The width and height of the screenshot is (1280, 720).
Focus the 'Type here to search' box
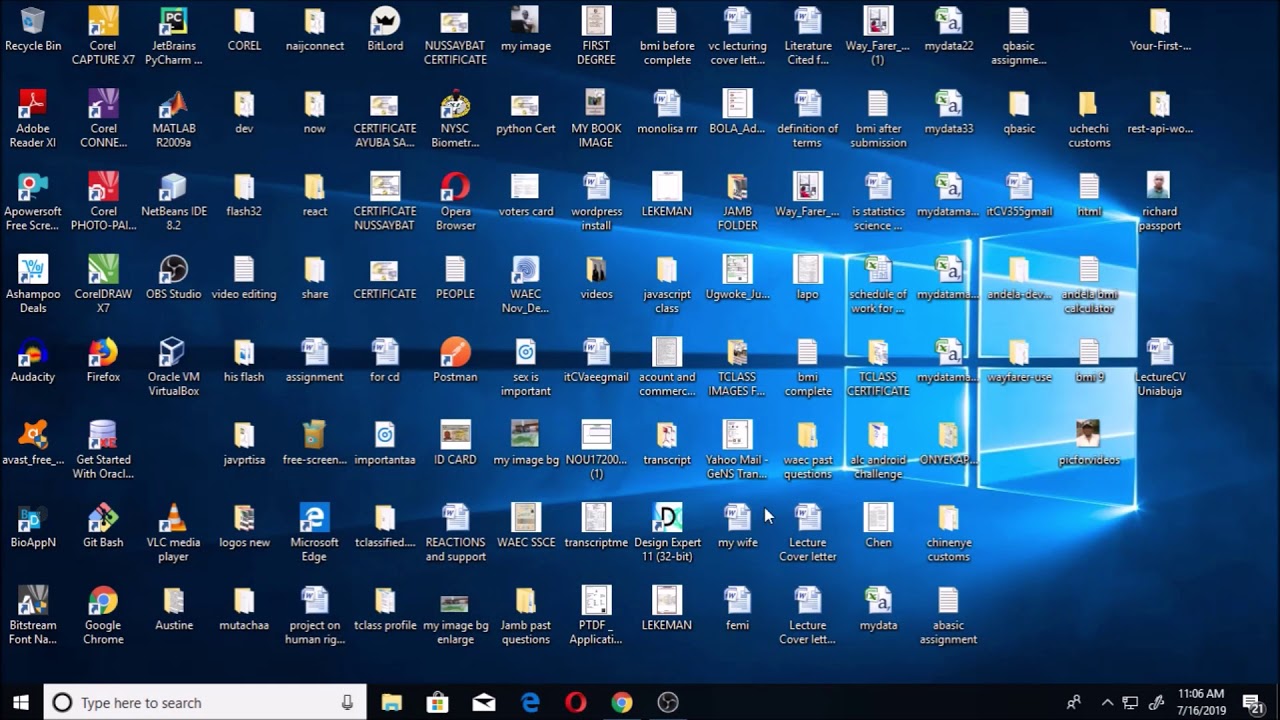click(x=206, y=703)
